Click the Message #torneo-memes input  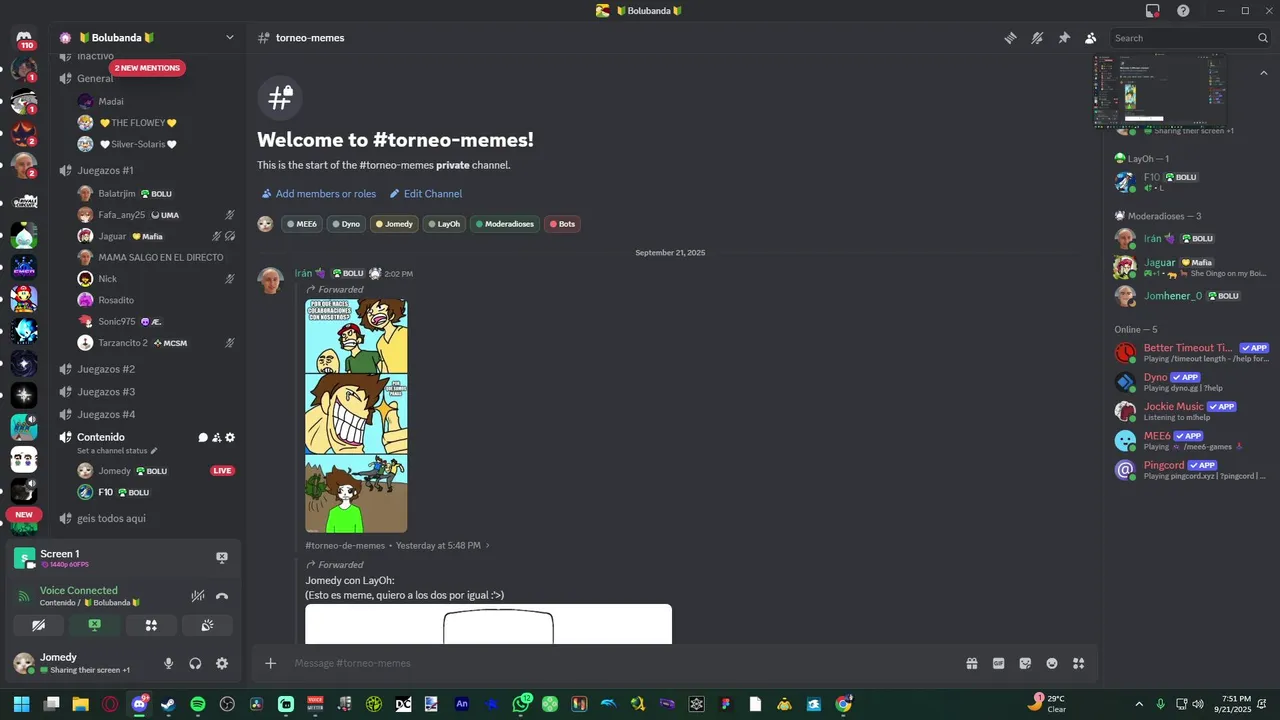pyautogui.click(x=620, y=663)
